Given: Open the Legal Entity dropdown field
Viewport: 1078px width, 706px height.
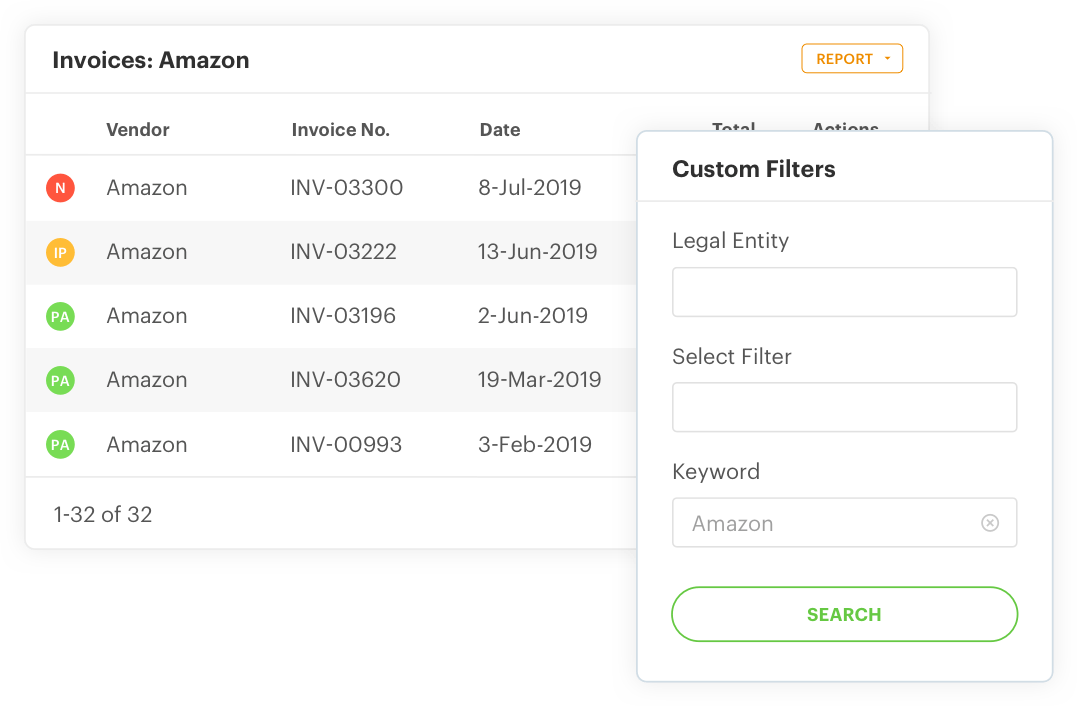Looking at the screenshot, I should 844,291.
